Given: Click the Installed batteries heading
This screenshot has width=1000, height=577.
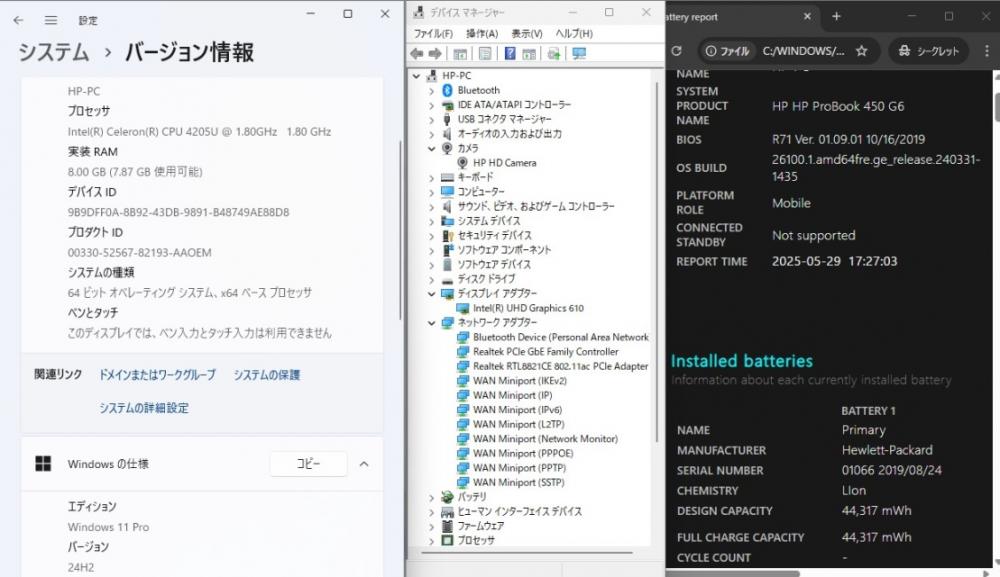Looking at the screenshot, I should point(742,361).
